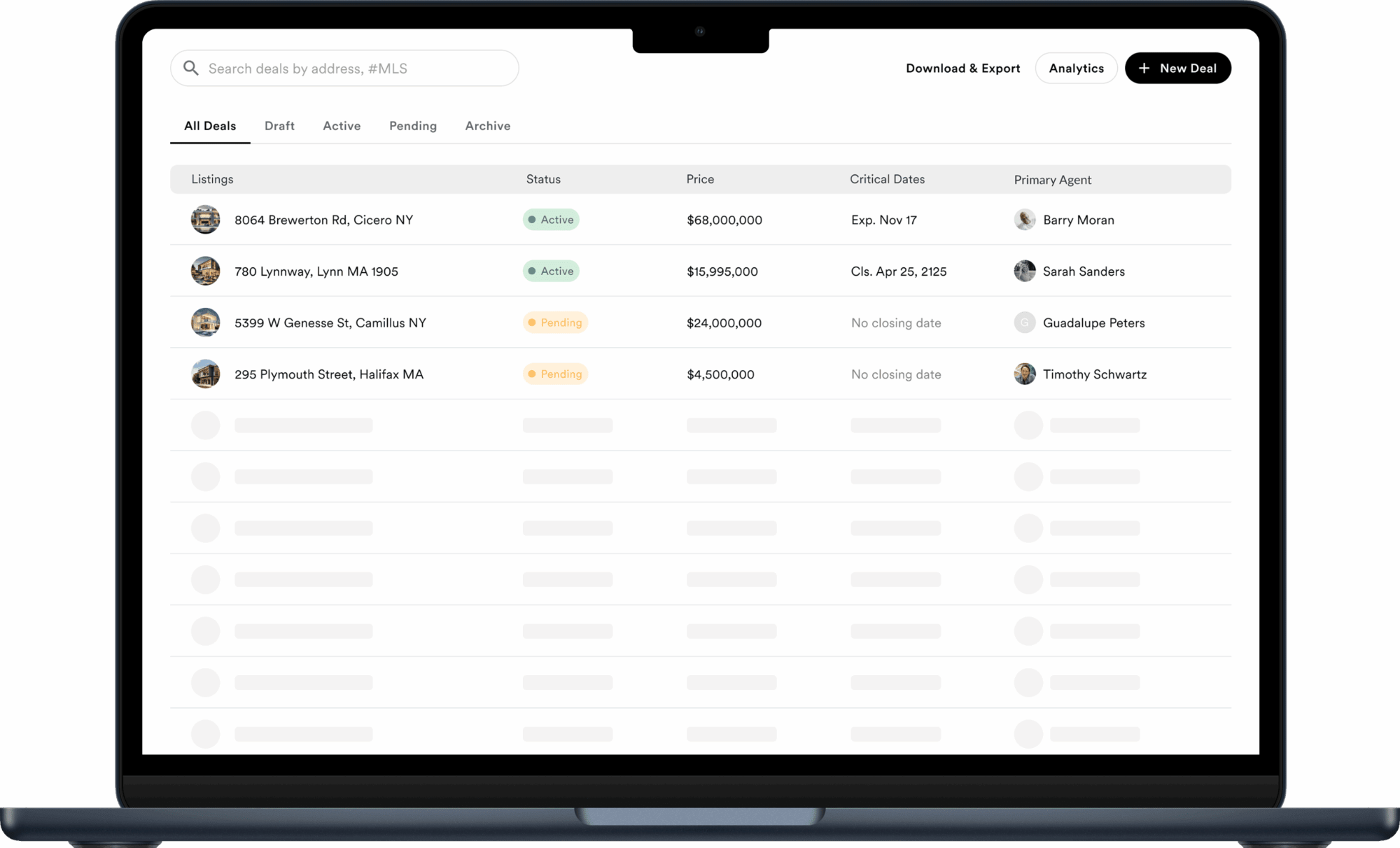This screenshot has width=1400, height=848.
Task: Click the agent name Timothy Schwartz
Action: pyautogui.click(x=1094, y=374)
